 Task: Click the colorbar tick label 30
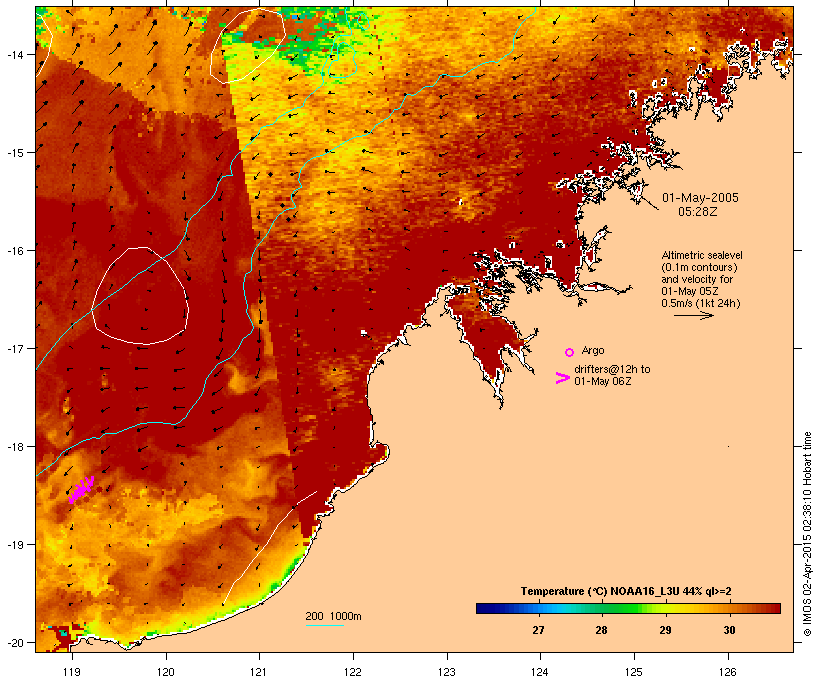[x=729, y=630]
